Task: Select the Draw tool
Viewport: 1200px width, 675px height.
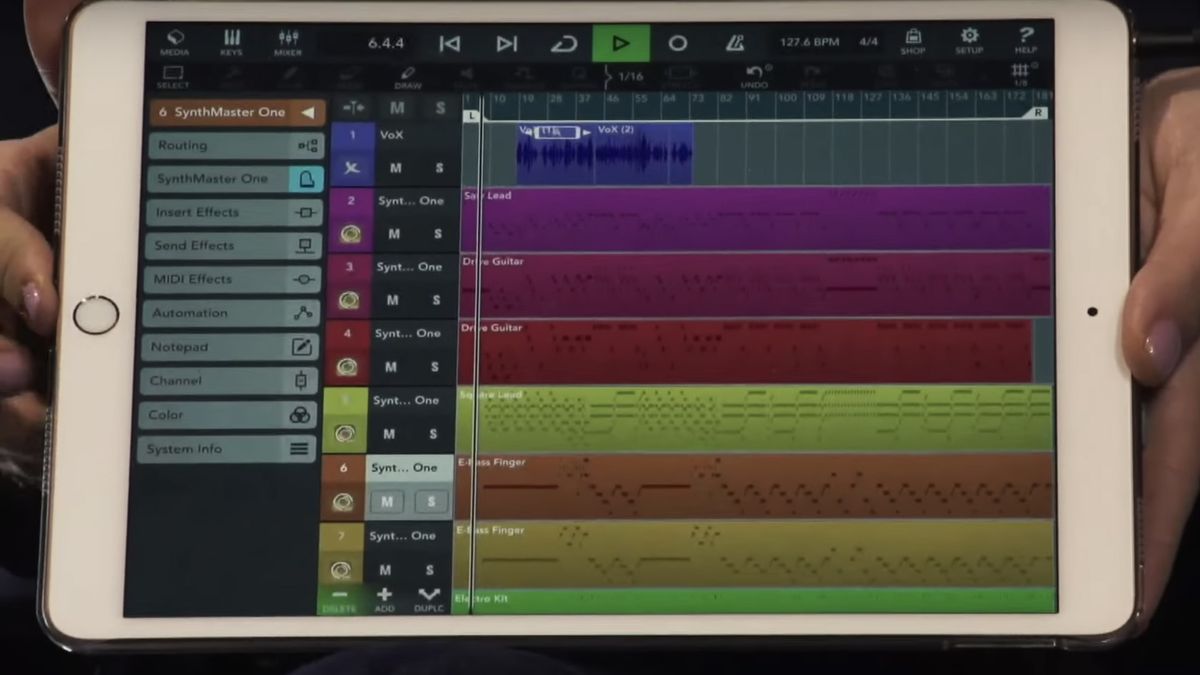Action: point(408,75)
